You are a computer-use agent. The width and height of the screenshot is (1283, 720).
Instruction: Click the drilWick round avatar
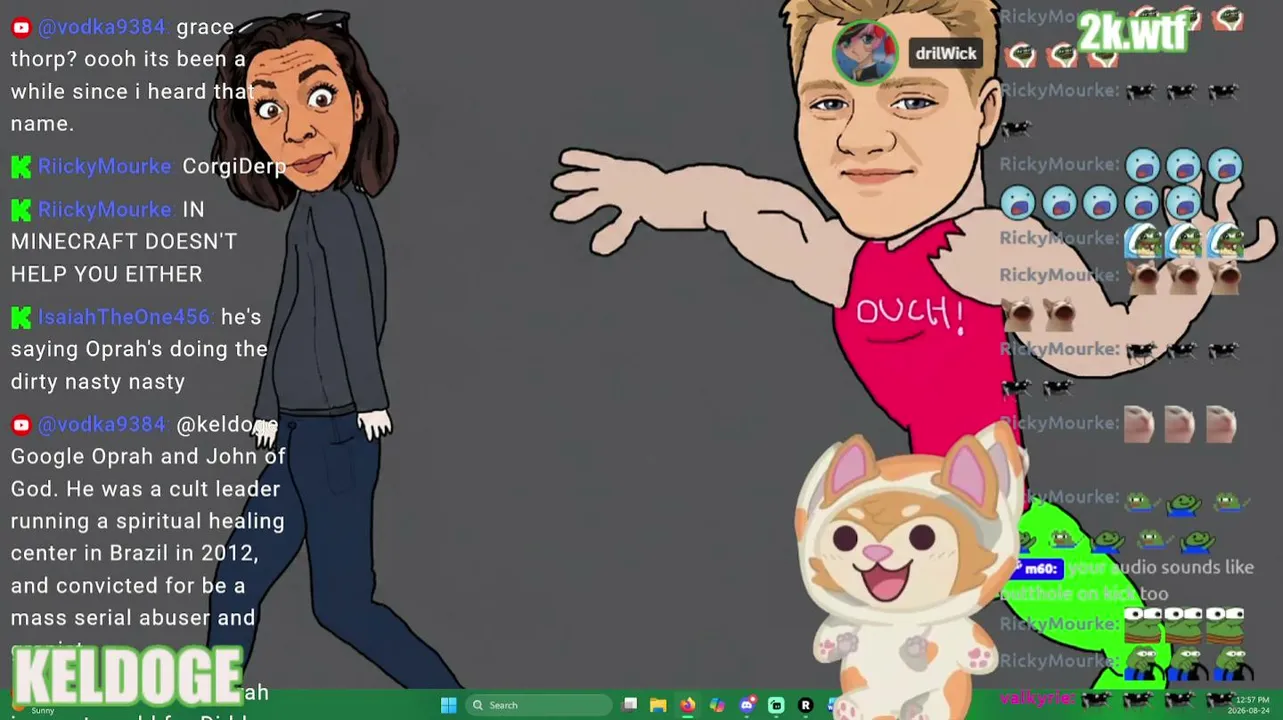(866, 52)
